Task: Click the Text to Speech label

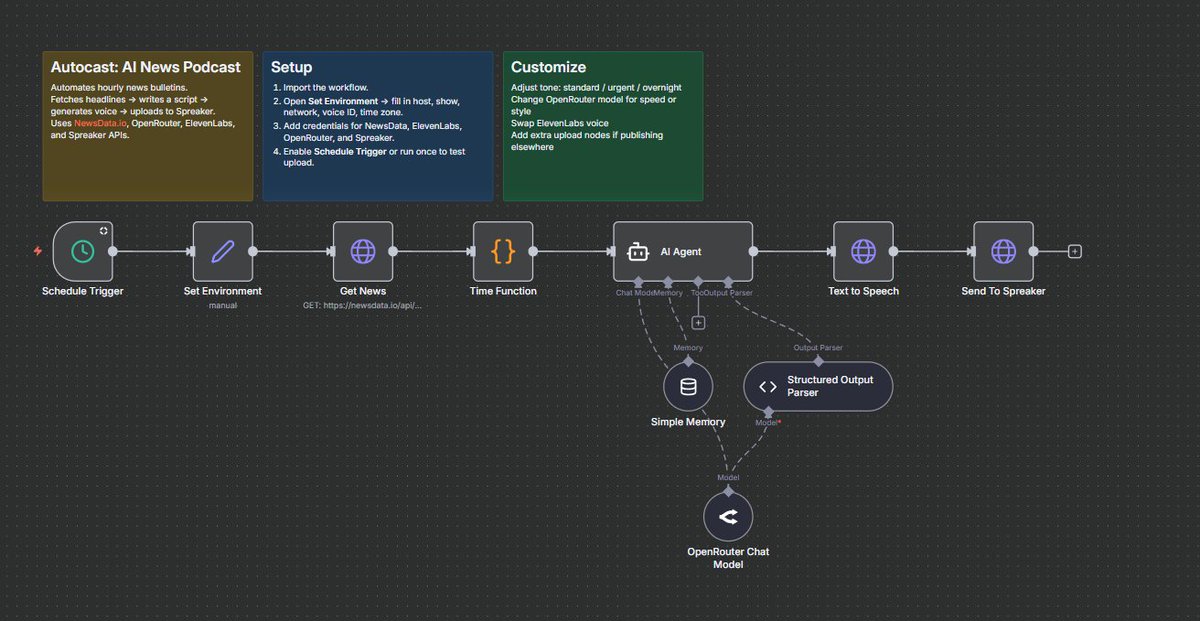Action: 863,291
